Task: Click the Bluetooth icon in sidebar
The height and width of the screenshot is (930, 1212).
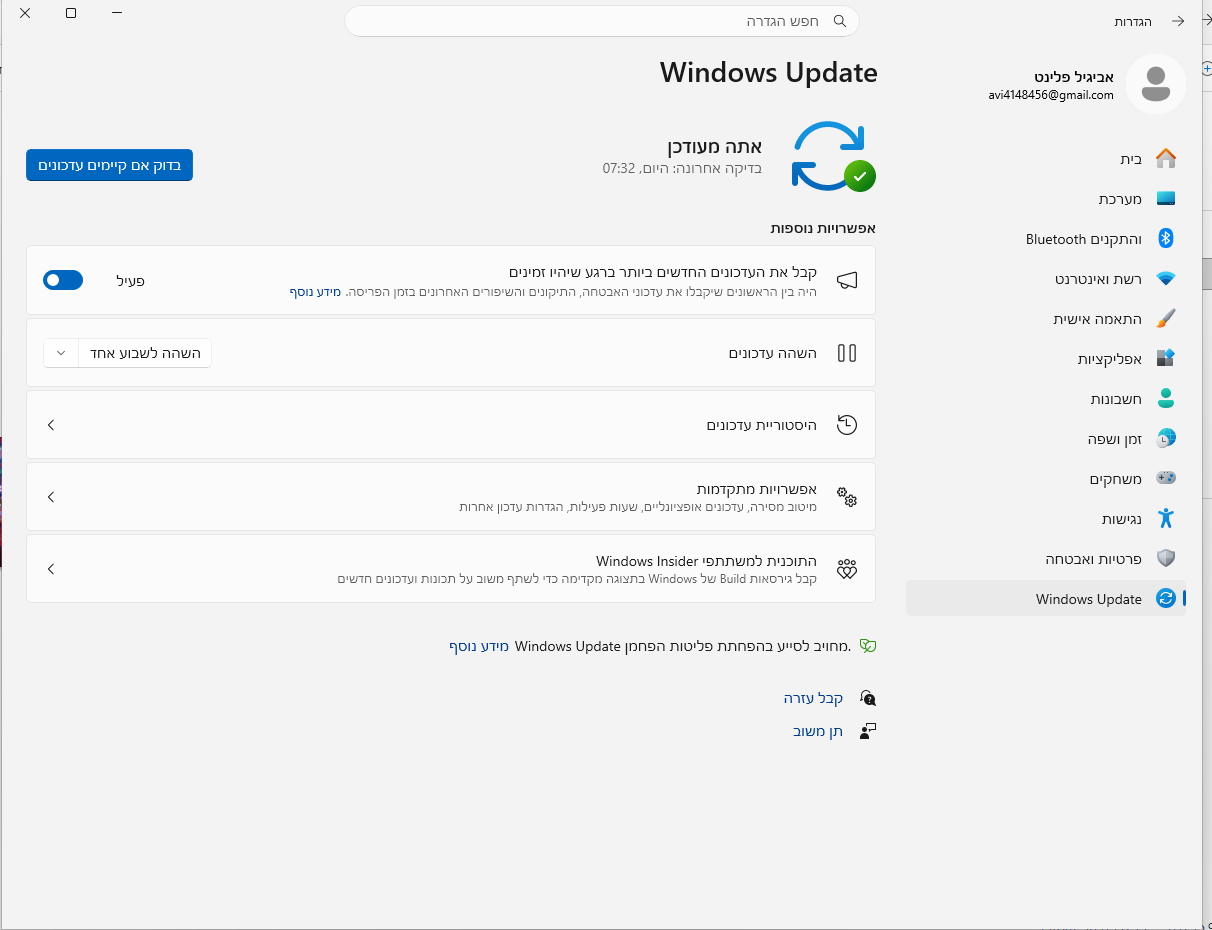Action: (x=1165, y=239)
